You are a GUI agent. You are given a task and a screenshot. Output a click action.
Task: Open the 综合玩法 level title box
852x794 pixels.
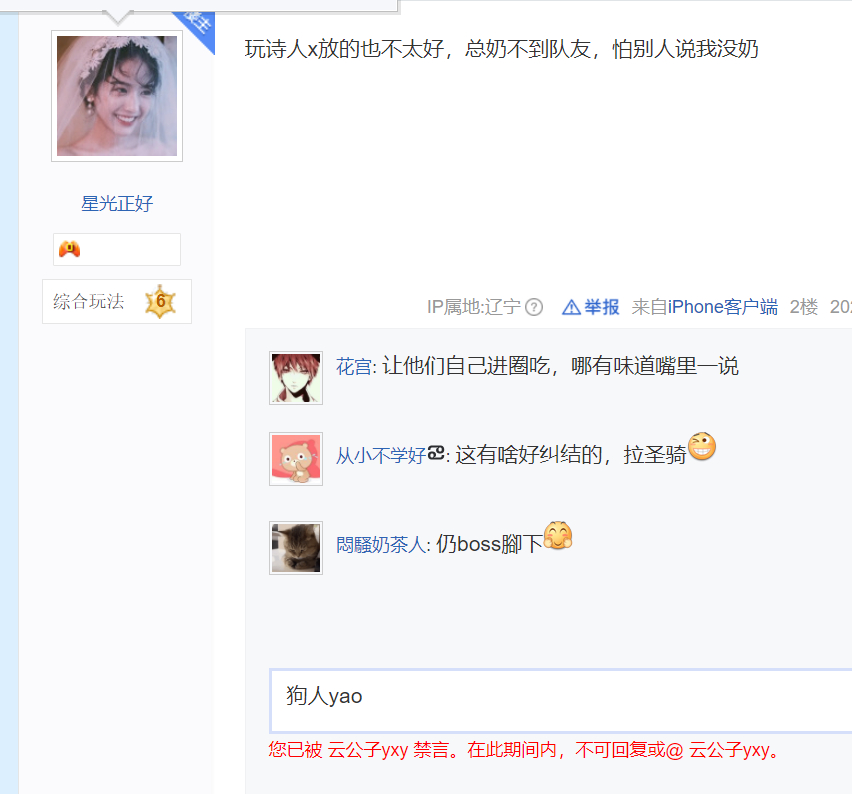117,301
